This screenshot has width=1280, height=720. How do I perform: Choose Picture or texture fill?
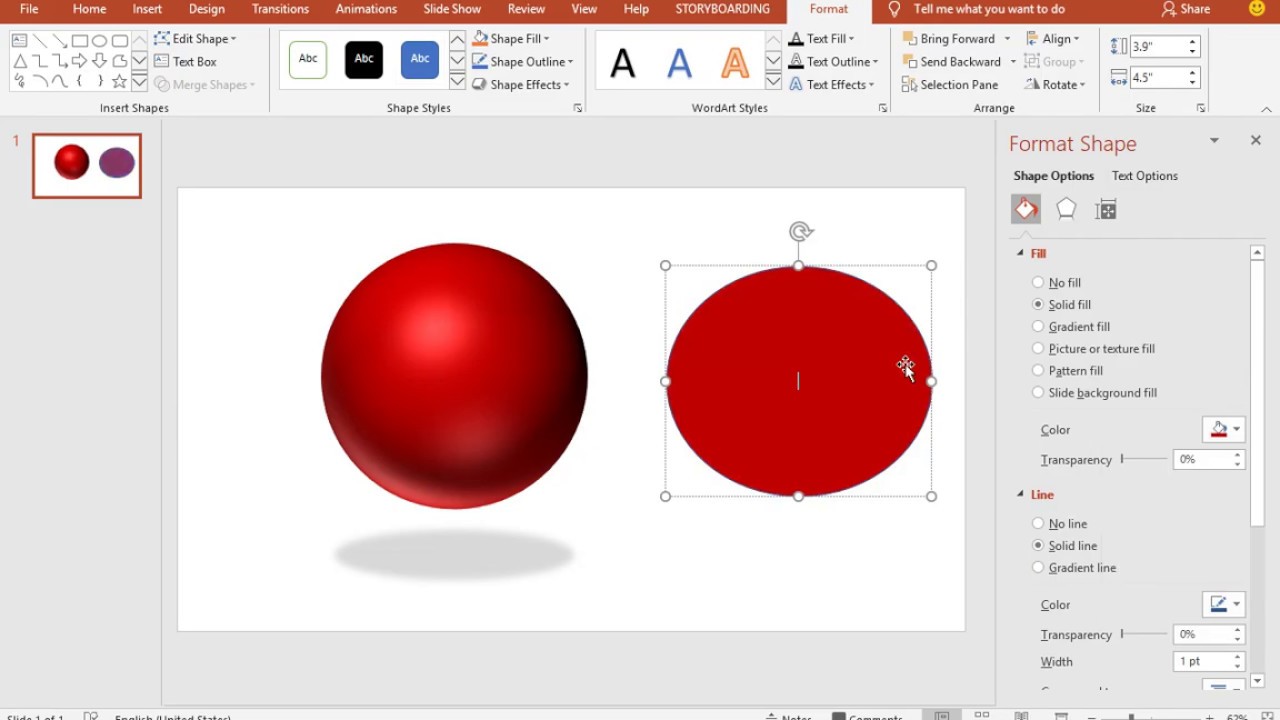click(1093, 349)
